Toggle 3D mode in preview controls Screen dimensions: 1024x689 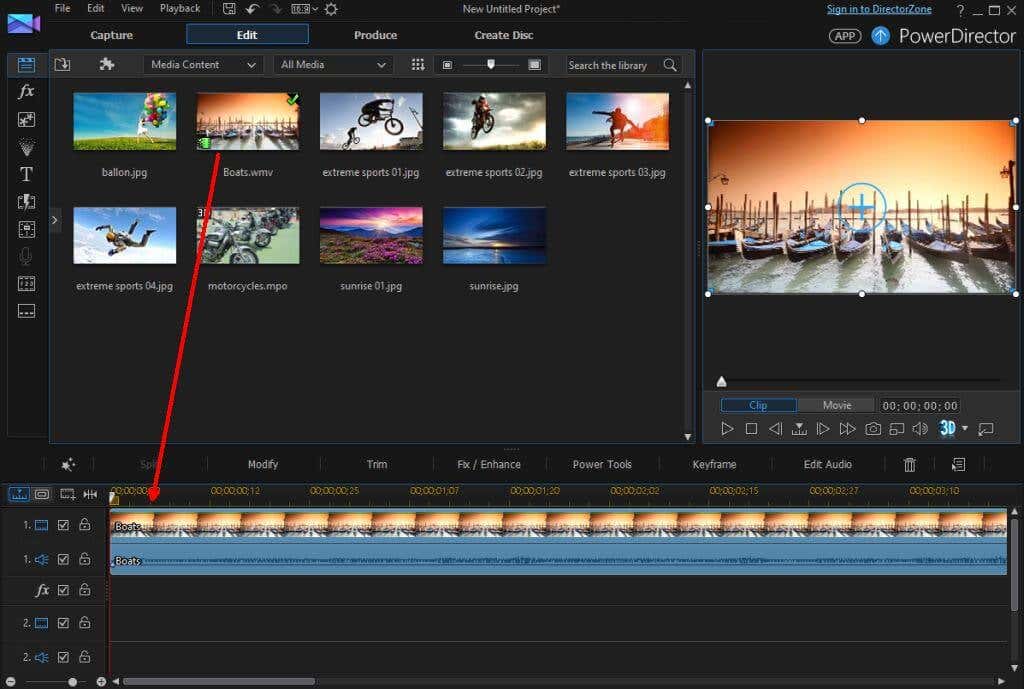click(x=946, y=429)
